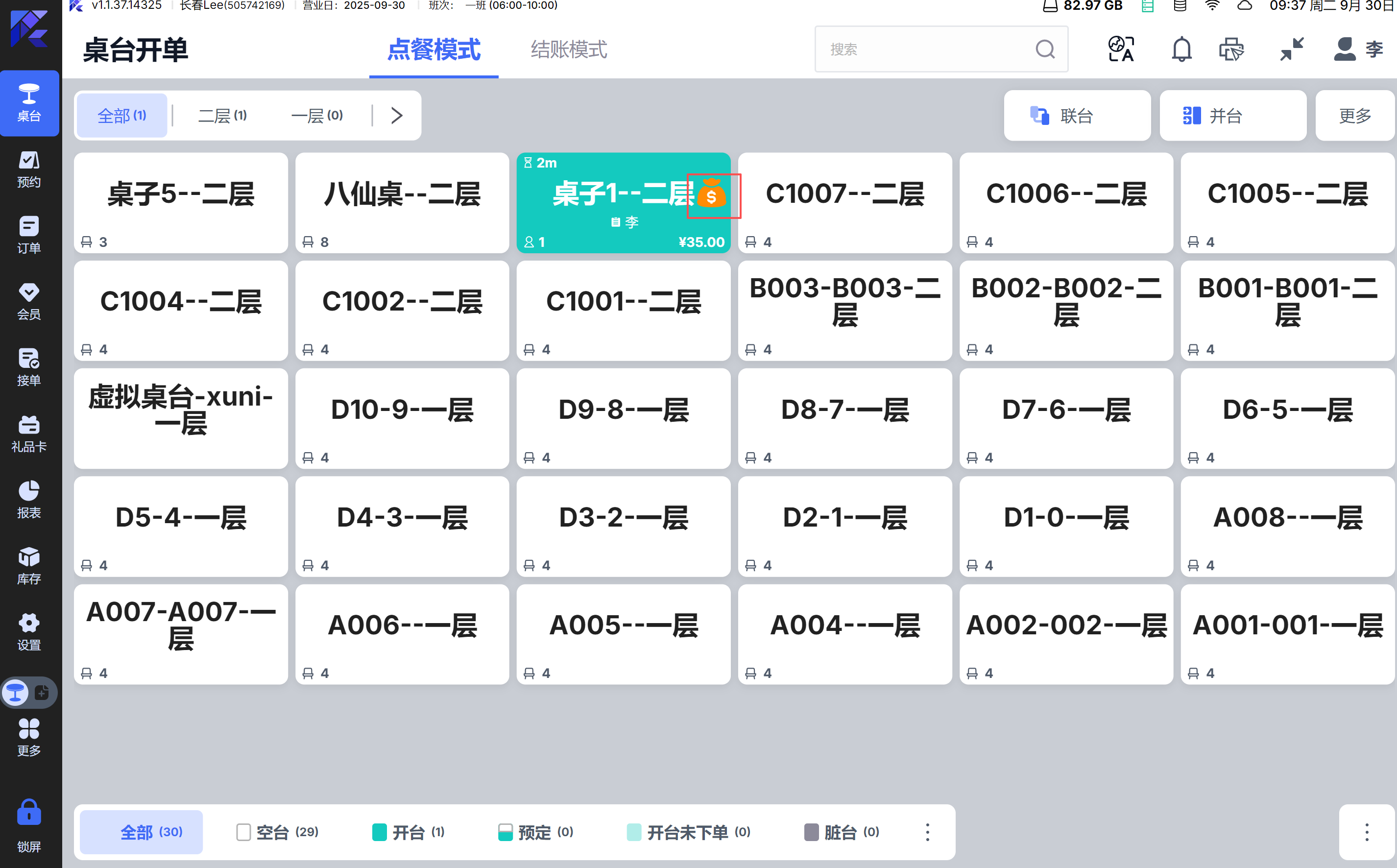Open the 订单 orders sidebar icon
This screenshot has height=868, width=1397.
[29, 235]
